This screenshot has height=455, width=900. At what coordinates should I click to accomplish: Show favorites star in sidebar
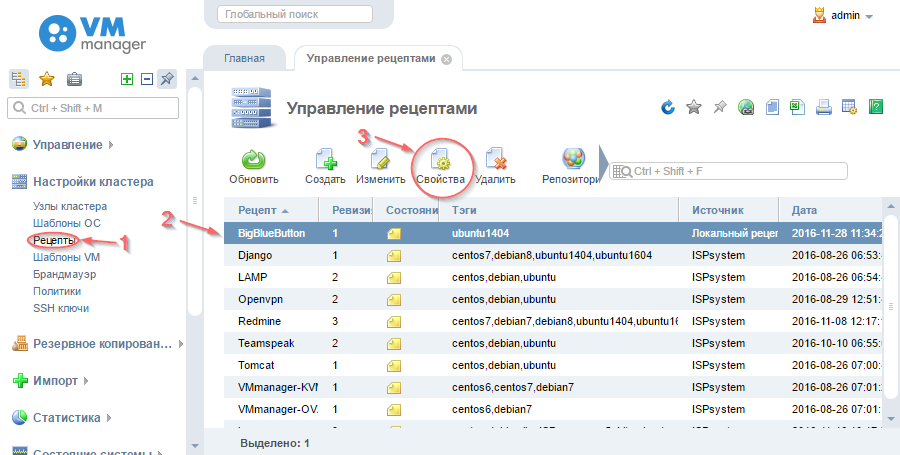tap(46, 79)
